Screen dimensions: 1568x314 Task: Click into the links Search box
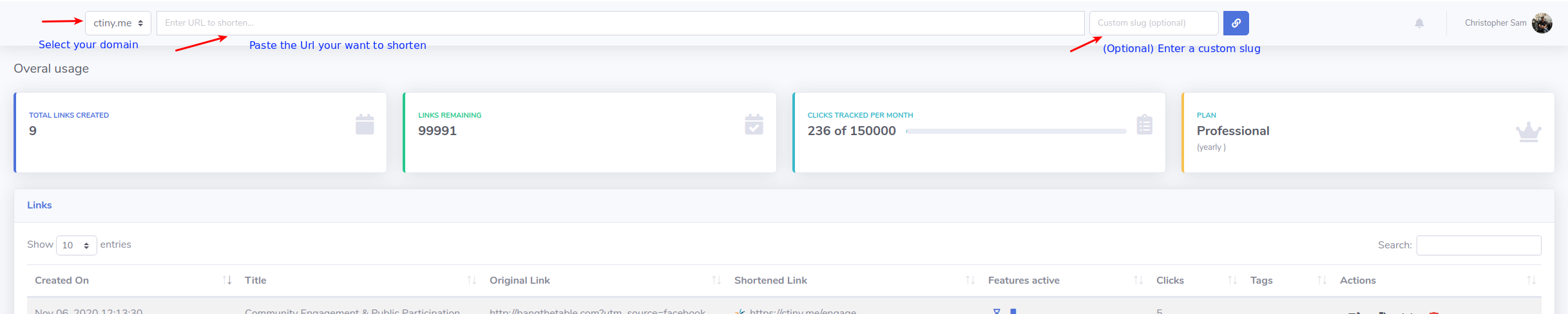point(1478,245)
